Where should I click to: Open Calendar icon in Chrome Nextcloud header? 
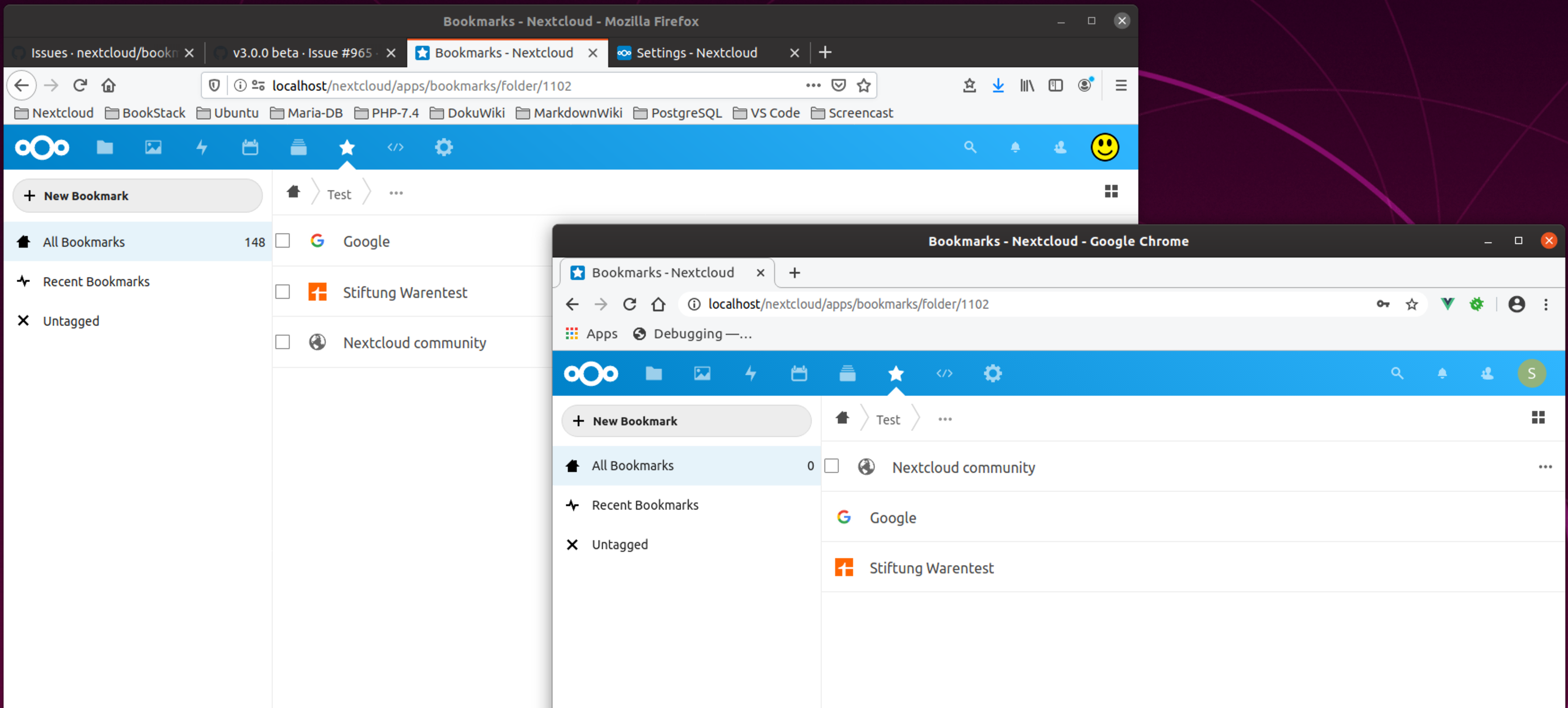799,373
